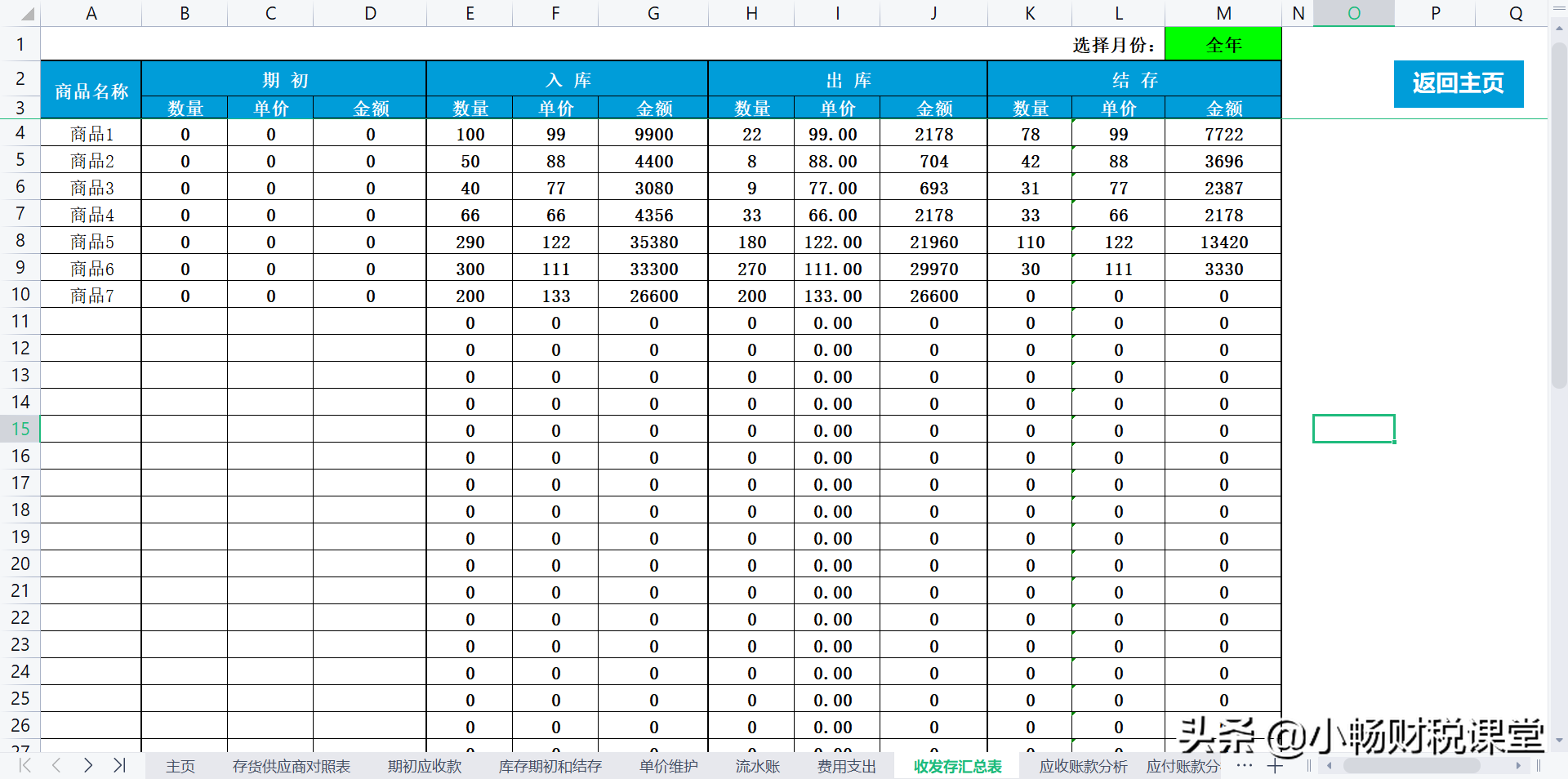Image resolution: width=1568 pixels, height=779 pixels.
Task: Select column Q header
Action: coord(1516,13)
